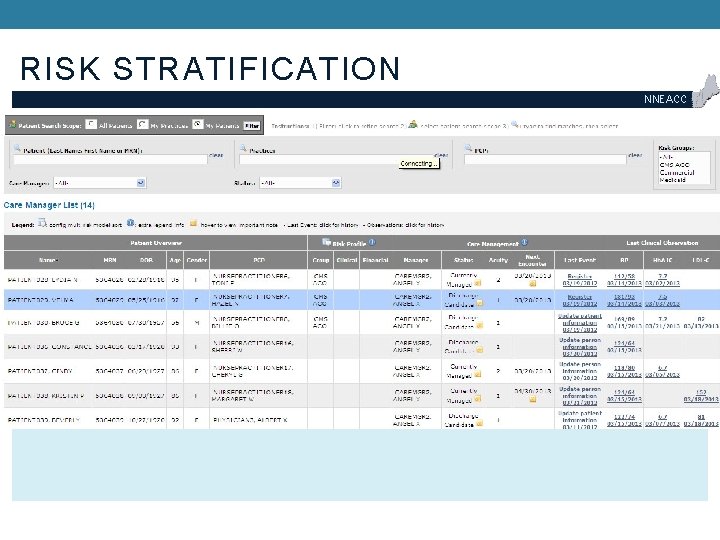The width and height of the screenshot is (720, 540).
Task: Sort by the Status column header
Action: 463,260
